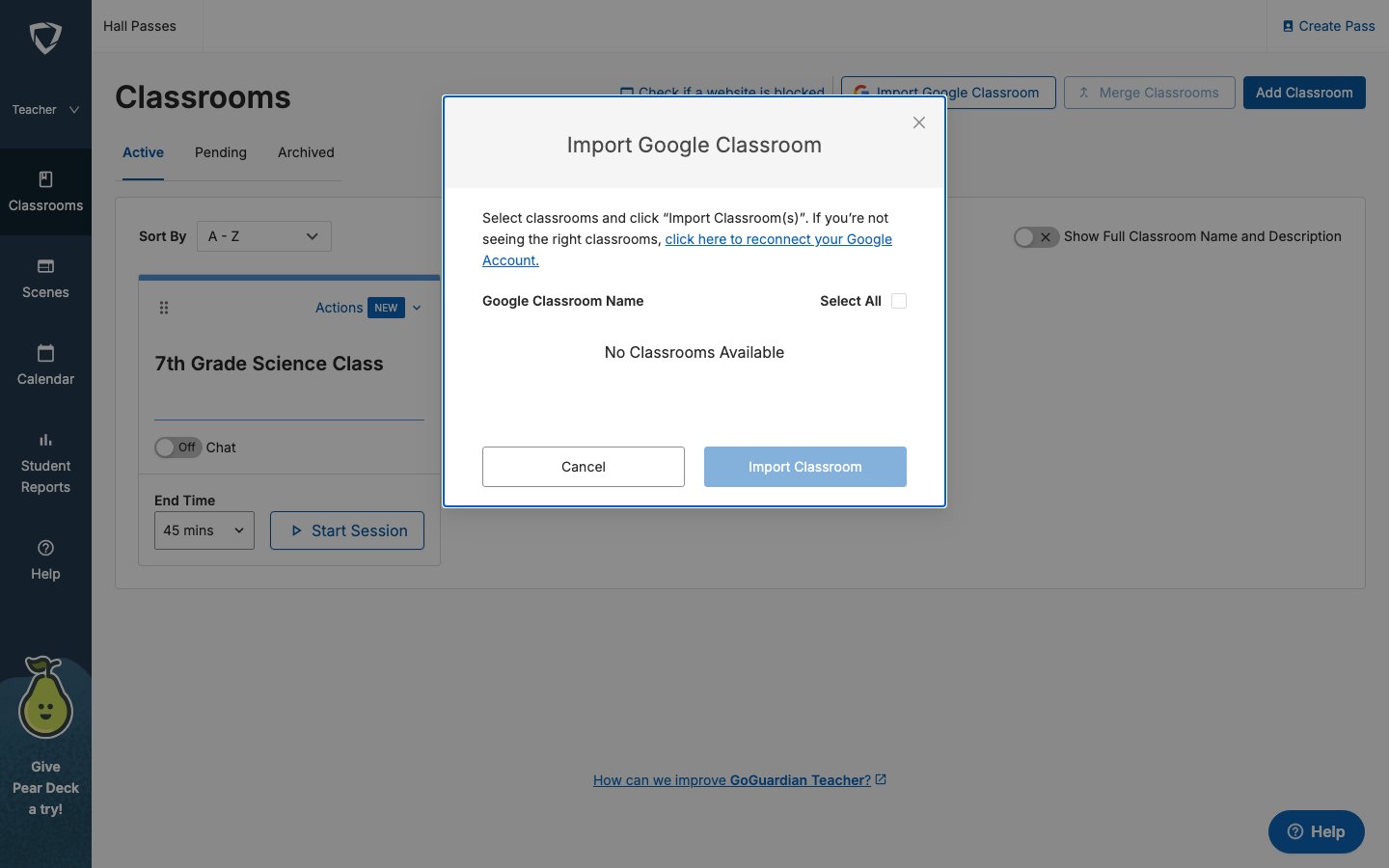Viewport: 1389px width, 868px height.
Task: Click the No Classrooms Available message
Action: point(694,352)
